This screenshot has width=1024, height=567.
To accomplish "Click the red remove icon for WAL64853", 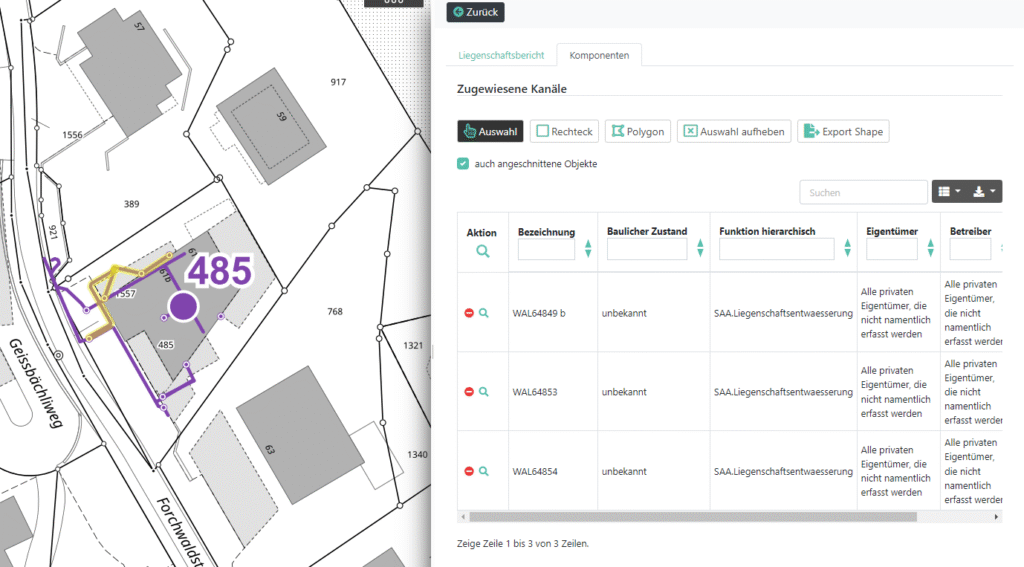I will (x=469, y=392).
